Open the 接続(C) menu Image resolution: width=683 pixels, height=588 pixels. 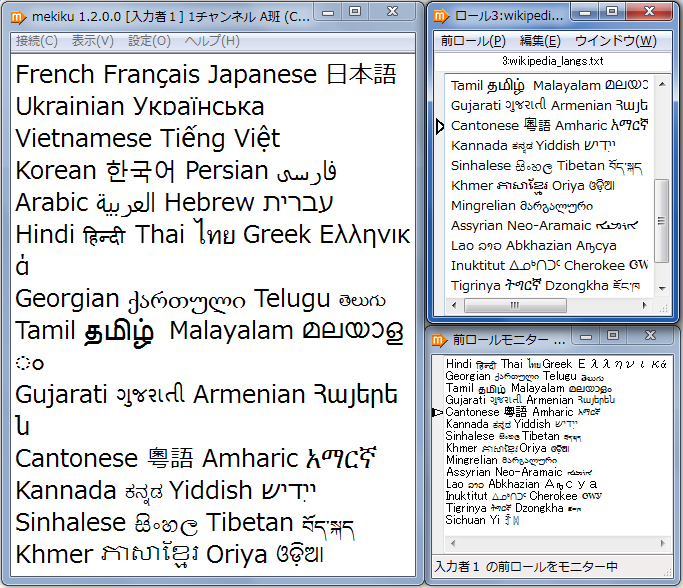click(36, 41)
